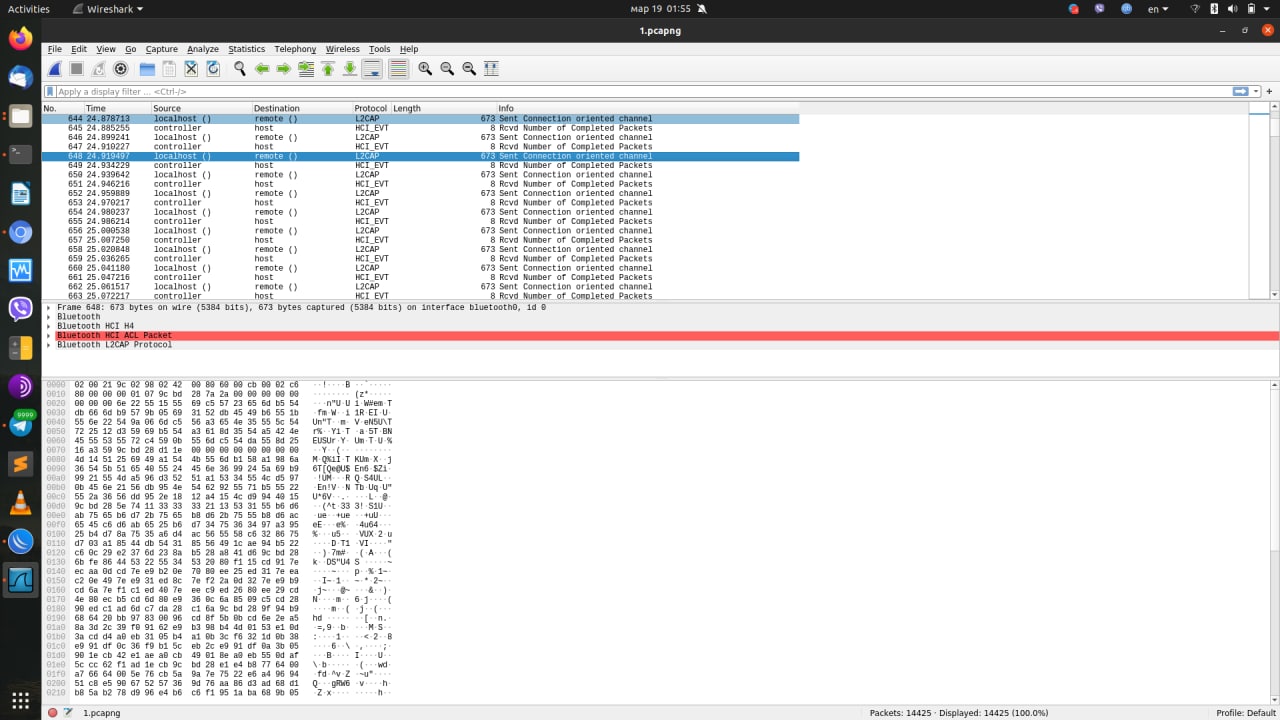Open Telegram from the dock
The height and width of the screenshot is (720, 1280).
tap(20, 425)
